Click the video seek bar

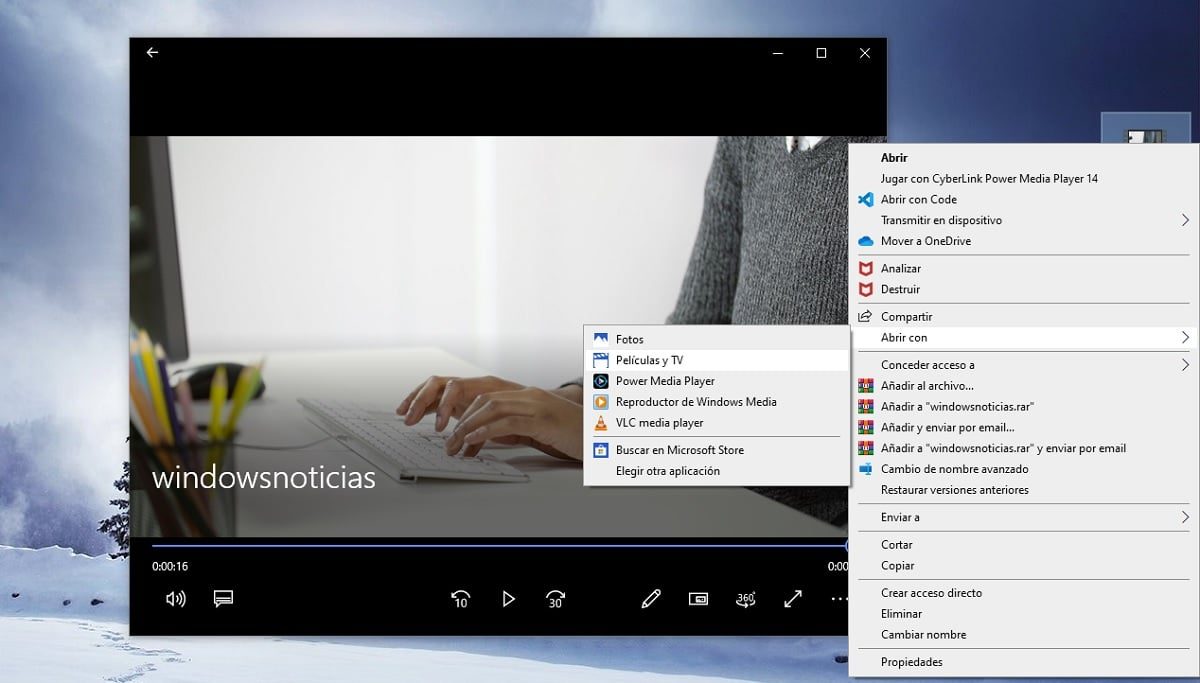point(499,545)
